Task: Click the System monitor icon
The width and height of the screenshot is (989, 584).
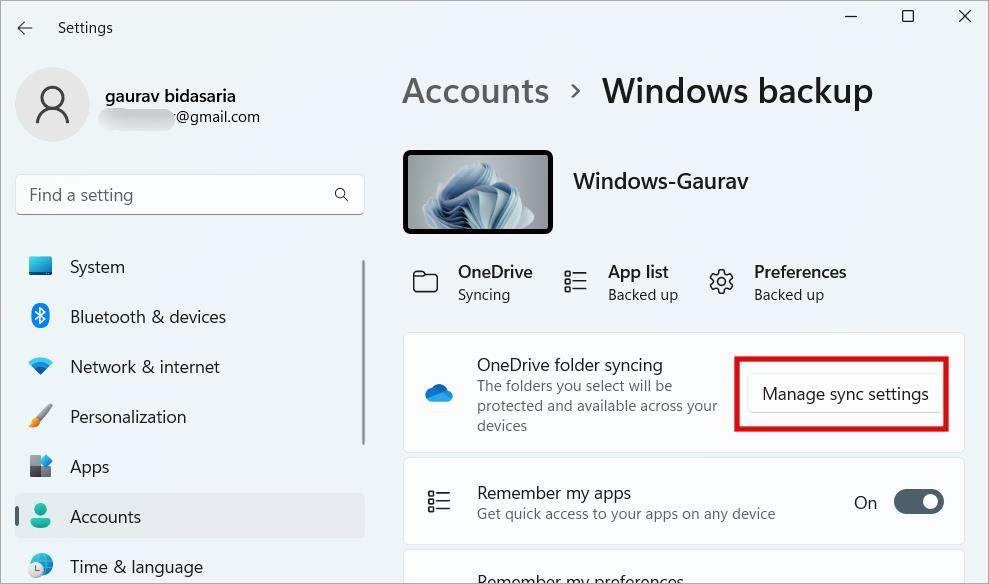Action: point(40,266)
